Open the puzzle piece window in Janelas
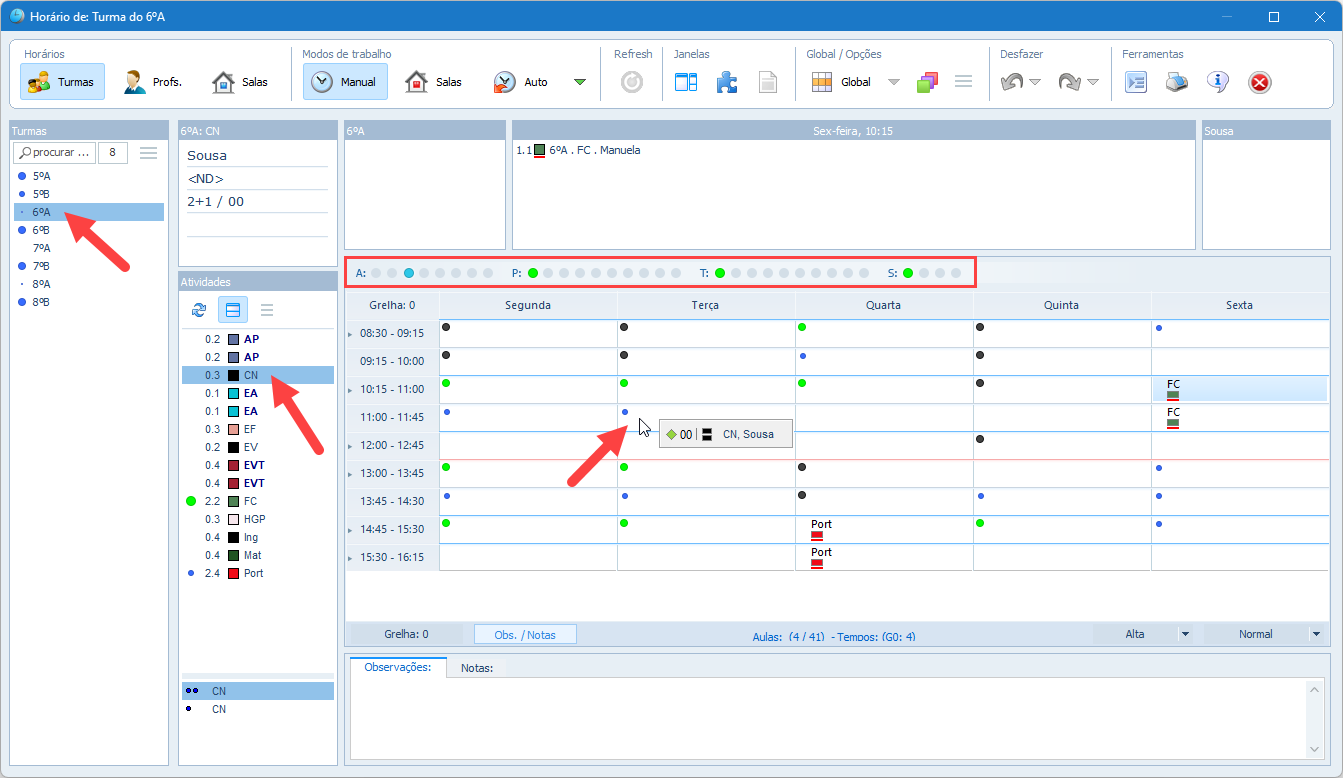 727,82
